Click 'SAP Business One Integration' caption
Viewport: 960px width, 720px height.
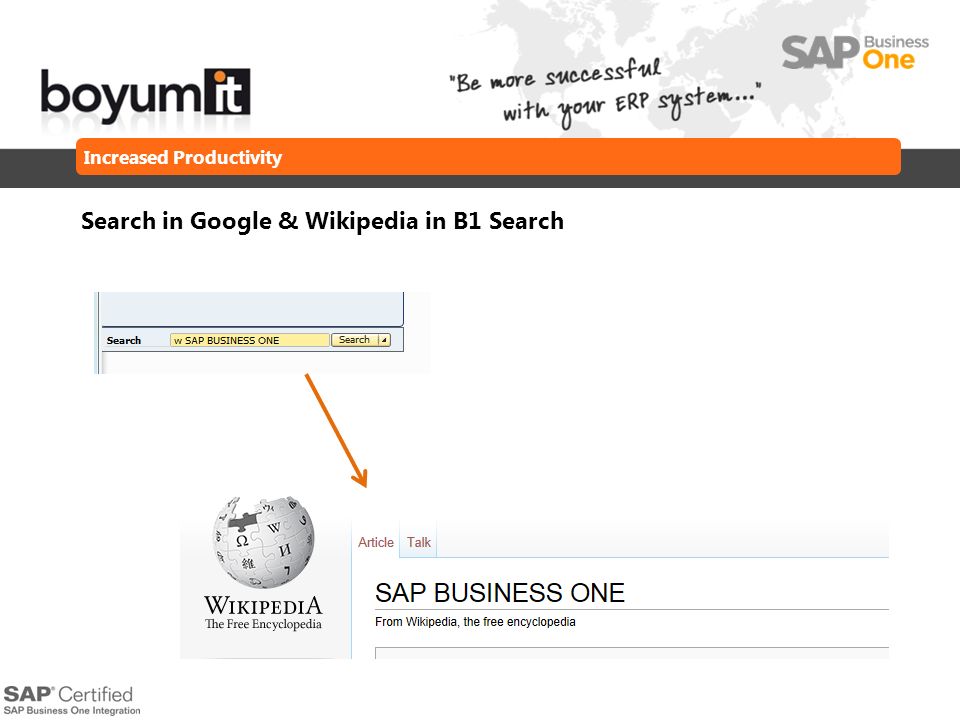coord(72,711)
